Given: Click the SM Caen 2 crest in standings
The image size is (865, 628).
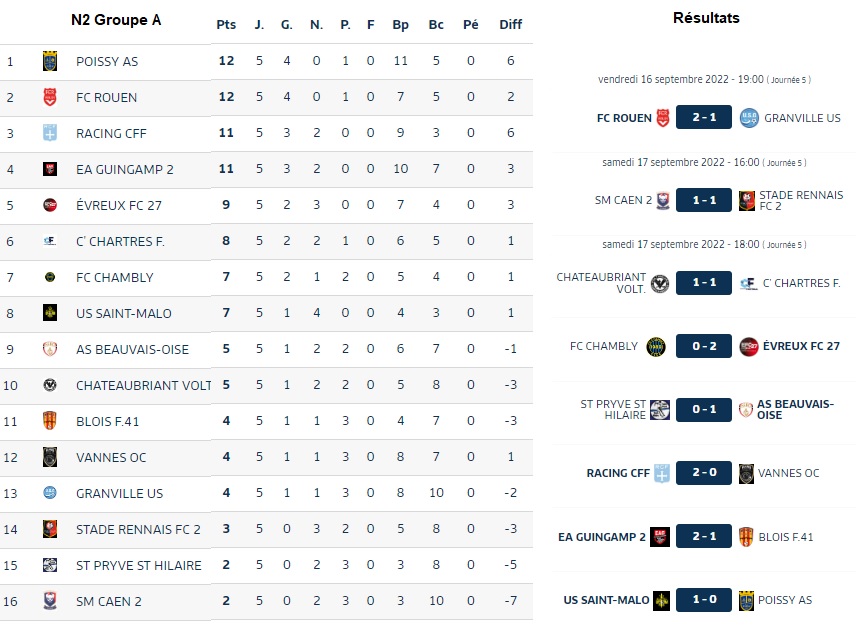Looking at the screenshot, I should point(50,601).
